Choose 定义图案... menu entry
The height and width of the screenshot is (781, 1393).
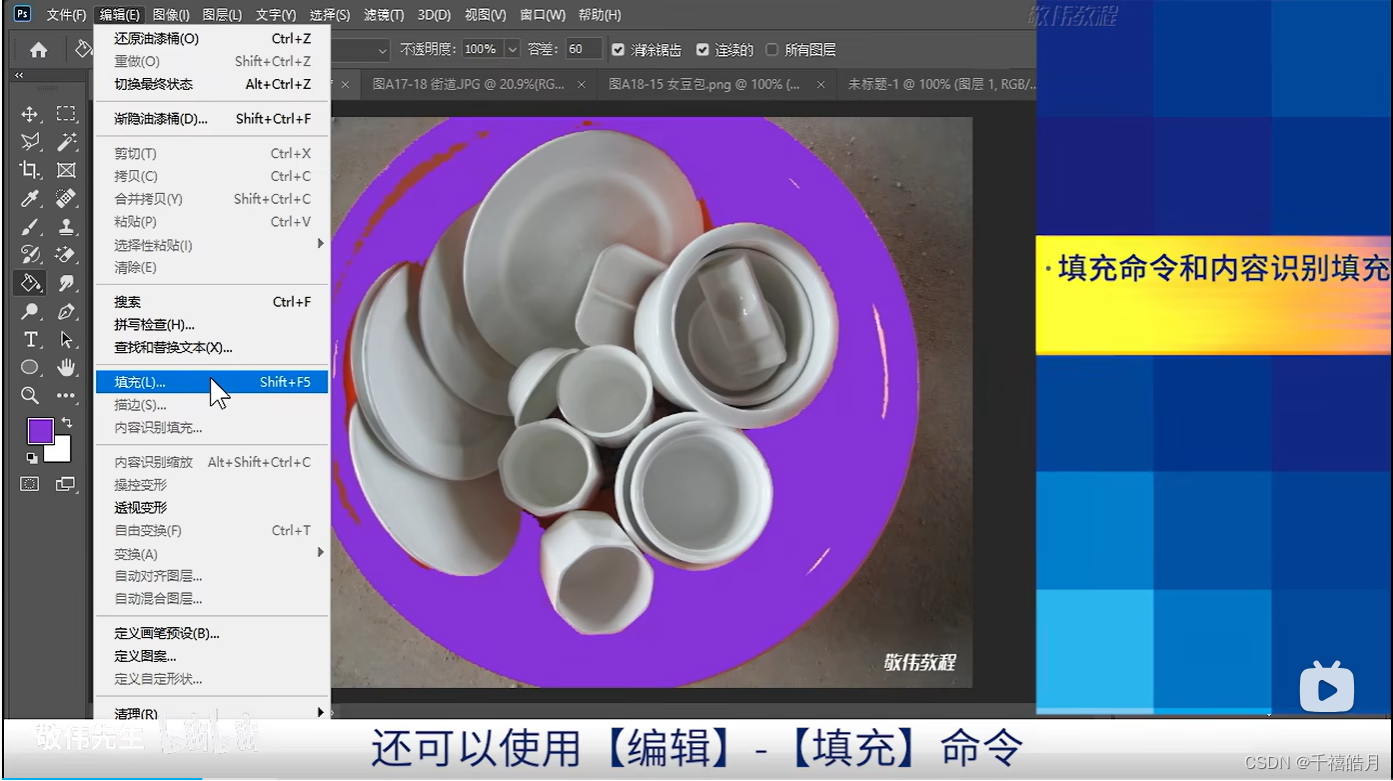click(212, 656)
